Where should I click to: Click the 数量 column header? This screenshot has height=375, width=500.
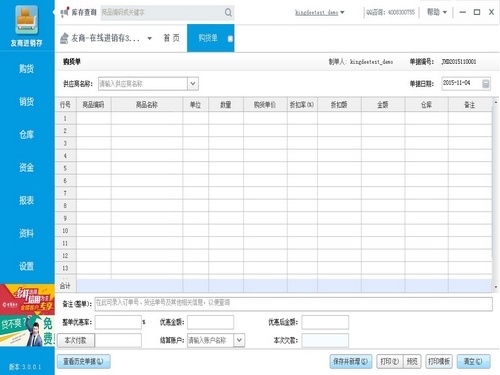pyautogui.click(x=226, y=105)
